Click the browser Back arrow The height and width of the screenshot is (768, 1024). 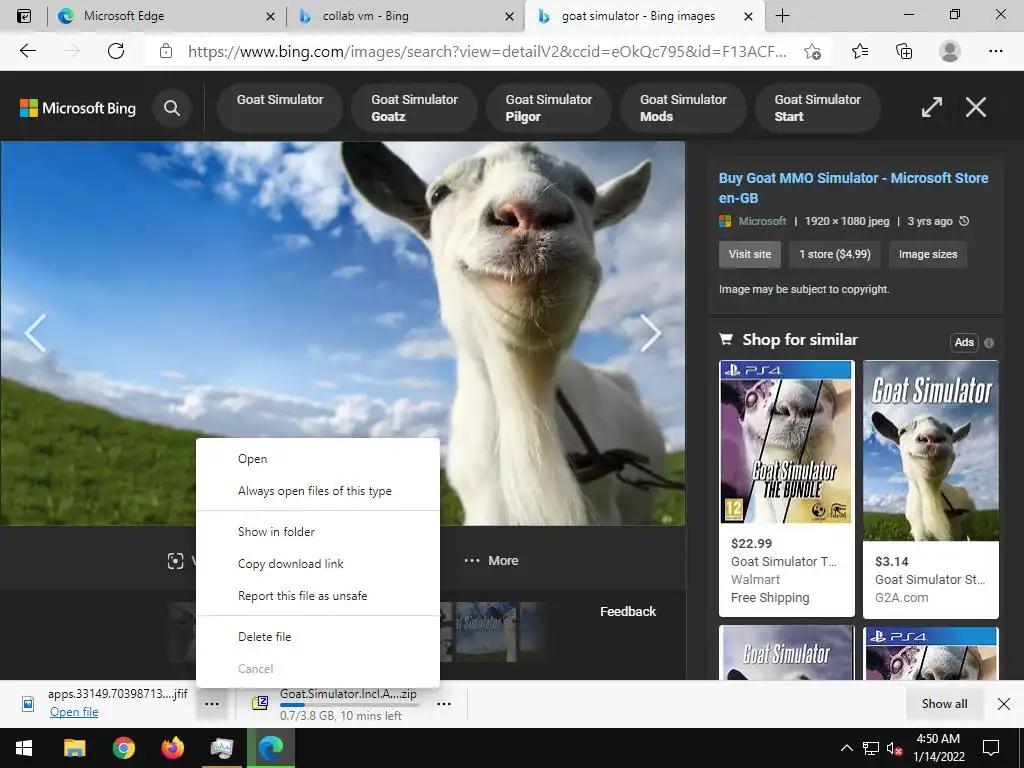tap(27, 51)
